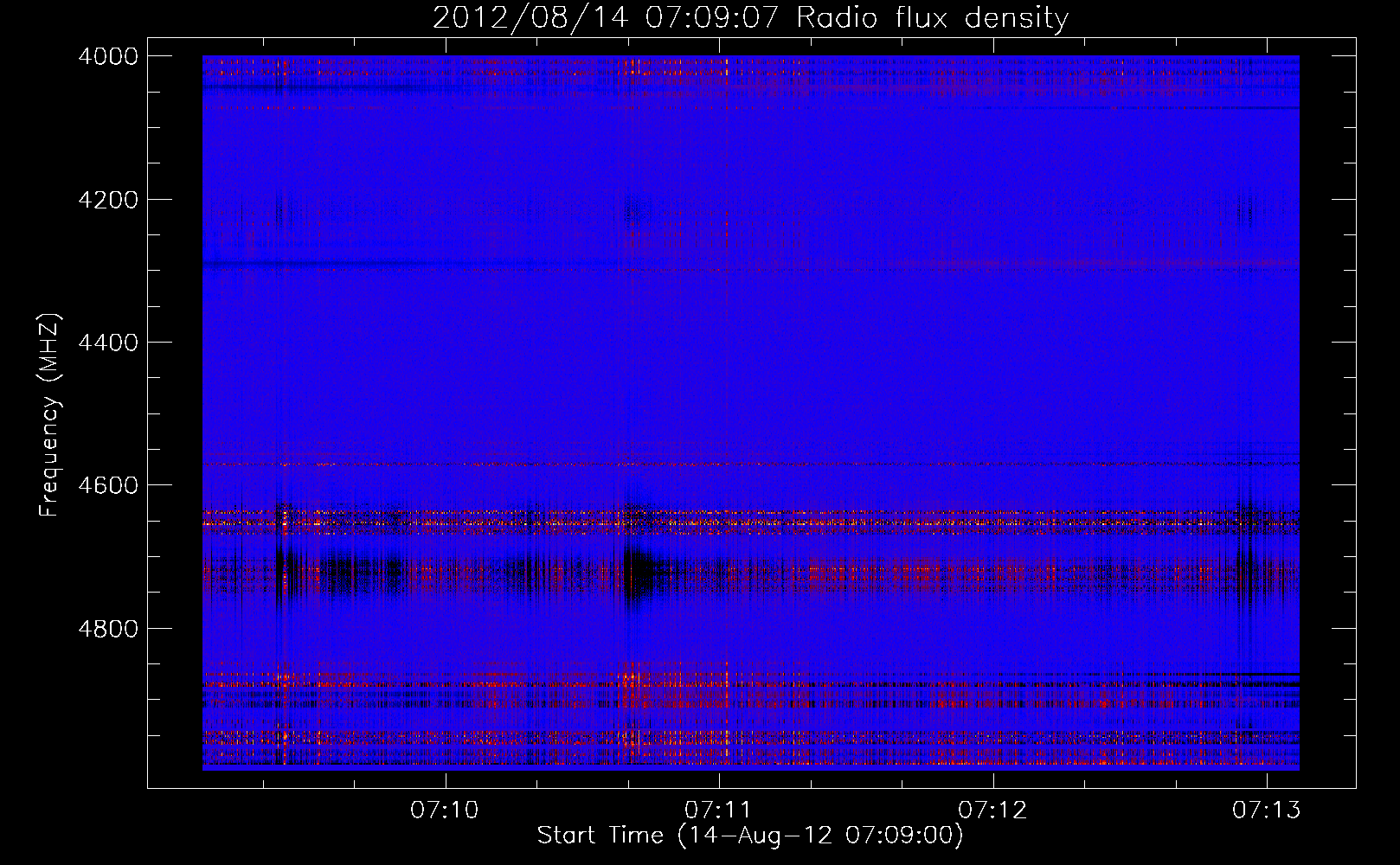Viewport: 1400px width, 865px height.
Task: Click the 4600 frequency axis label
Action: click(108, 485)
